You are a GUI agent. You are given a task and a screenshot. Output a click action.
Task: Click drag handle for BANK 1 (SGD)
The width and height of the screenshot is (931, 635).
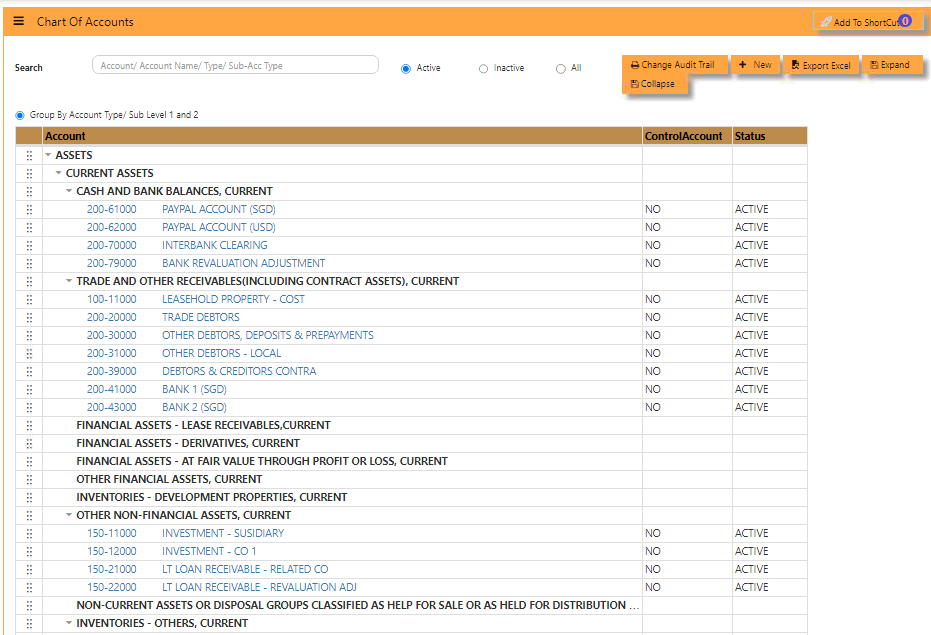pos(29,389)
